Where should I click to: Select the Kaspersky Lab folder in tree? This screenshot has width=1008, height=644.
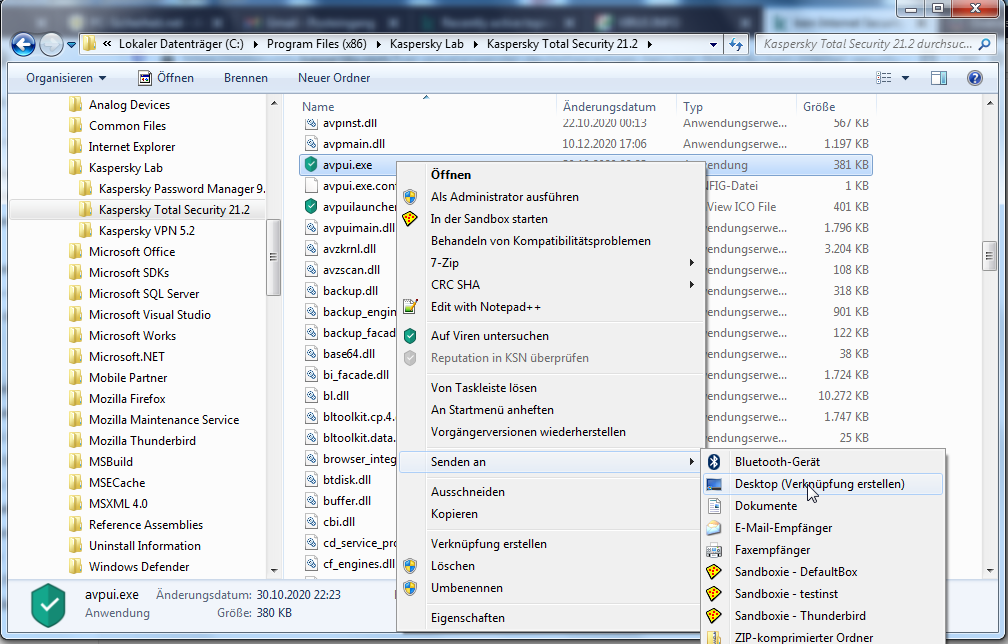coord(125,168)
